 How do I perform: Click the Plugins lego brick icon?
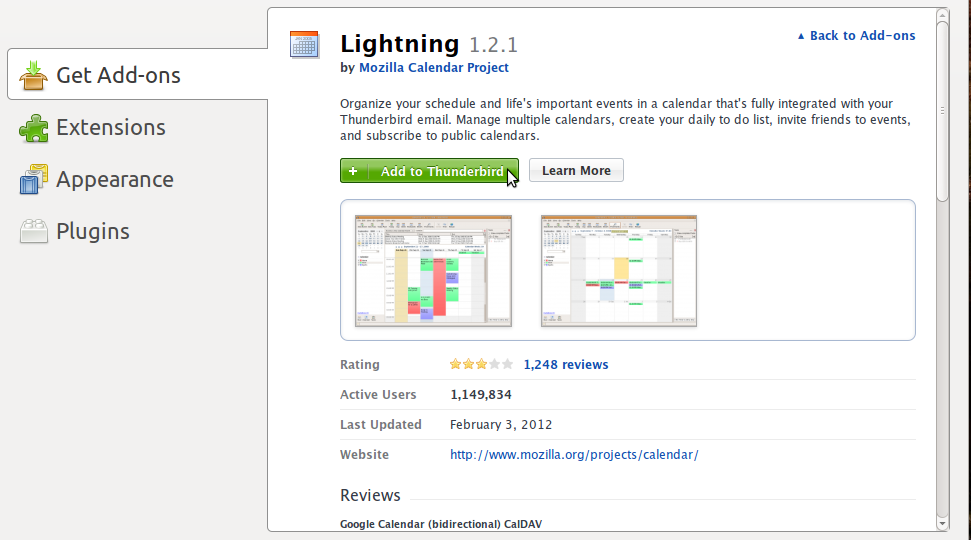click(33, 232)
